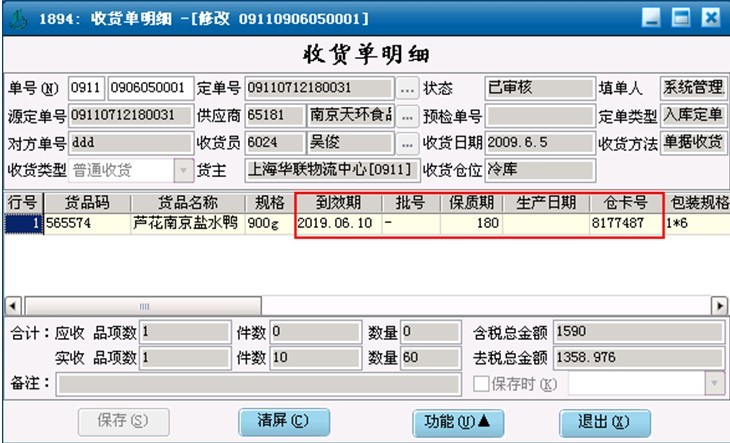
Task: Open the dropdown beside 保存时
Action: (713, 384)
